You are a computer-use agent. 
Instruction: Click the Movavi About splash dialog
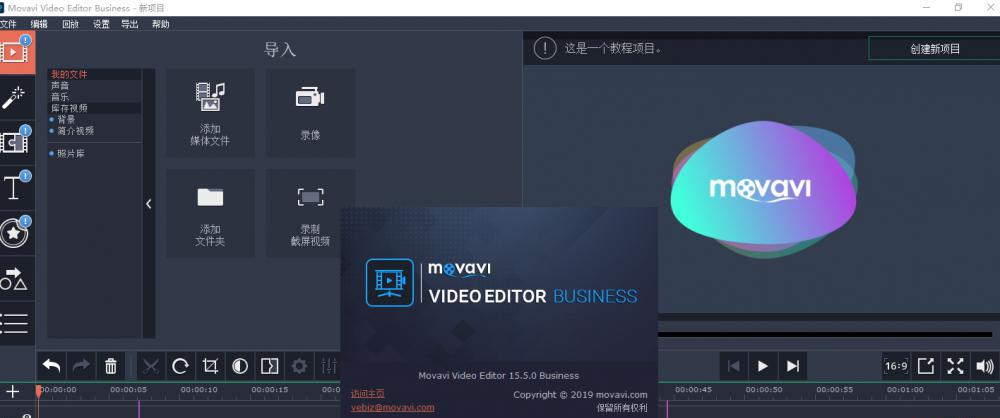499,311
